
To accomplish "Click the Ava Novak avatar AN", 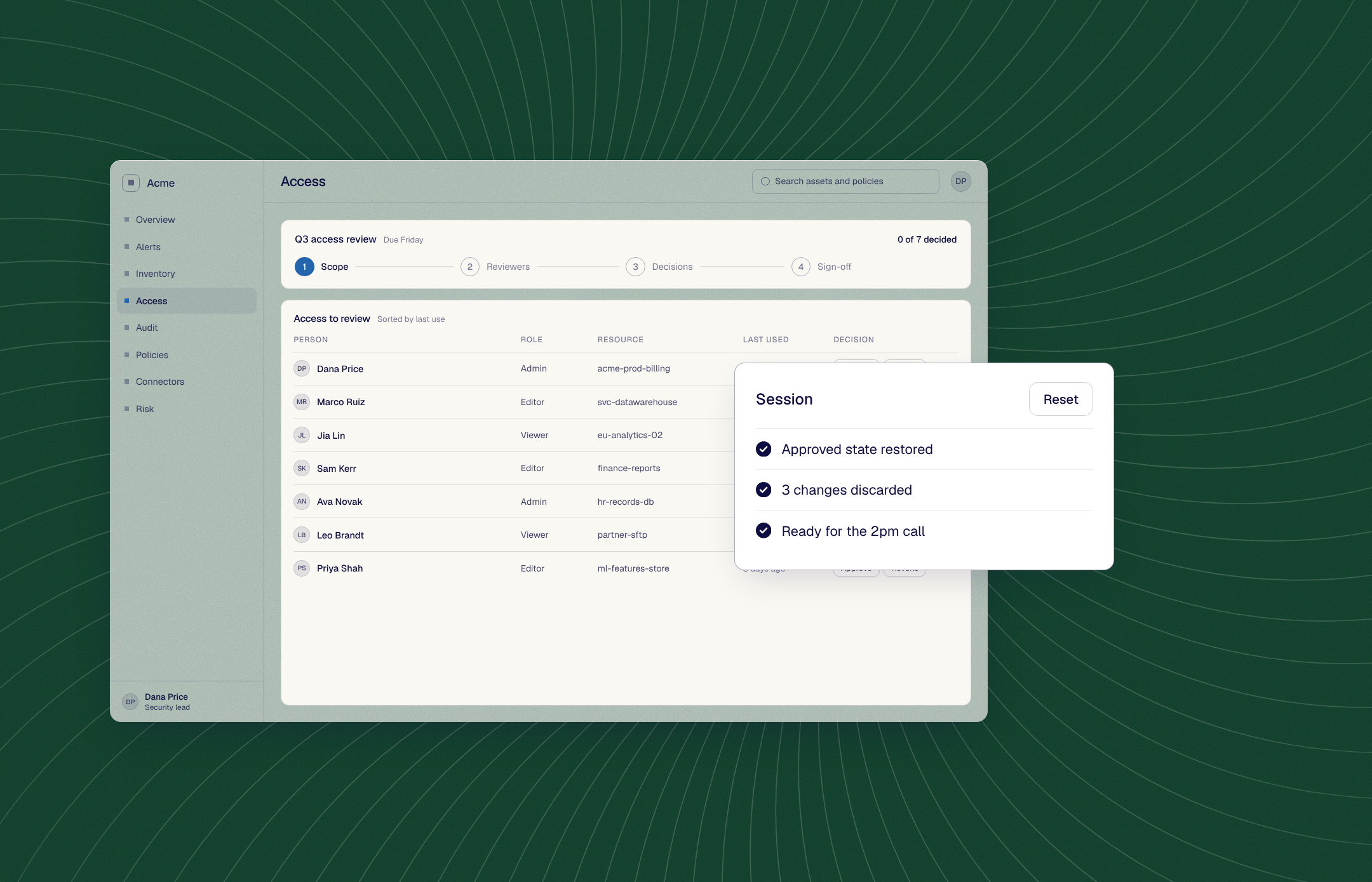I will click(x=302, y=502).
